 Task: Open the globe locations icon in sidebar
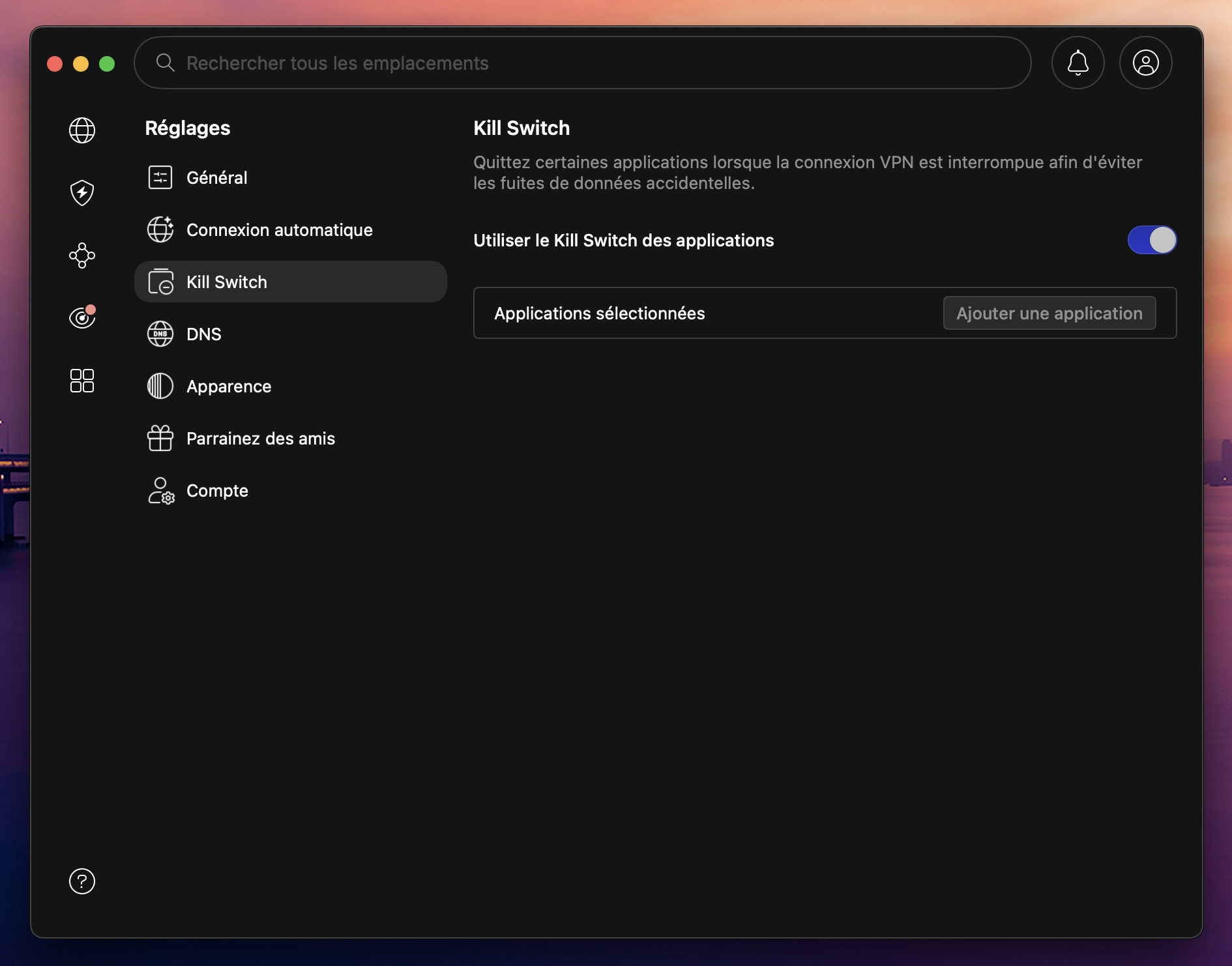pyautogui.click(x=82, y=130)
